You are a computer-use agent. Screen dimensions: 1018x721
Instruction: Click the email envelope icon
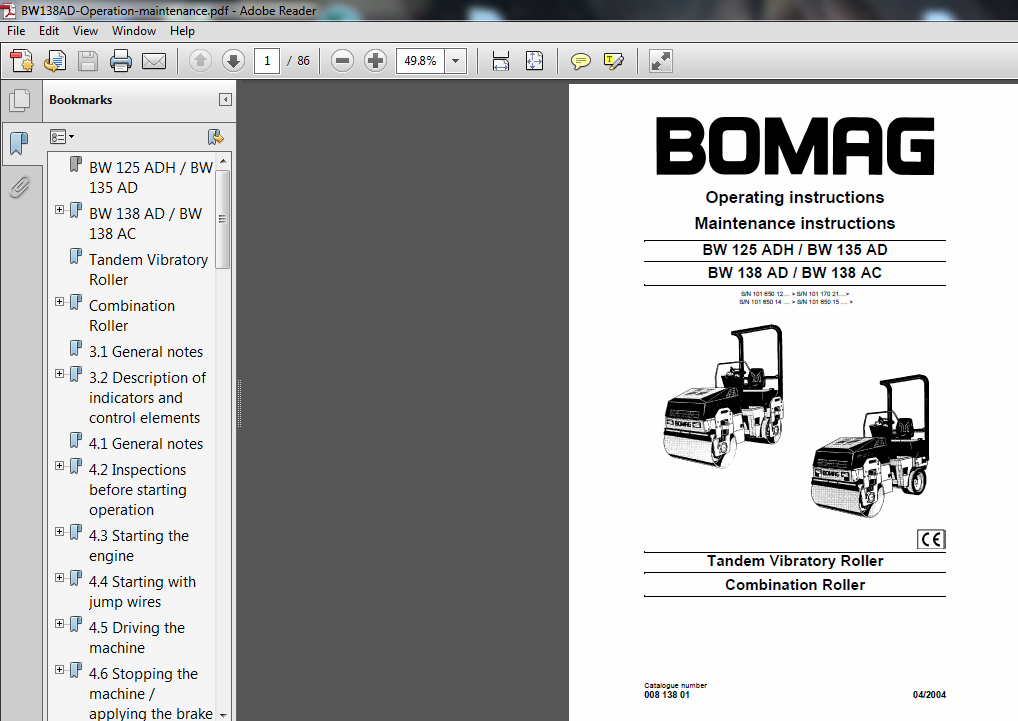(x=154, y=61)
